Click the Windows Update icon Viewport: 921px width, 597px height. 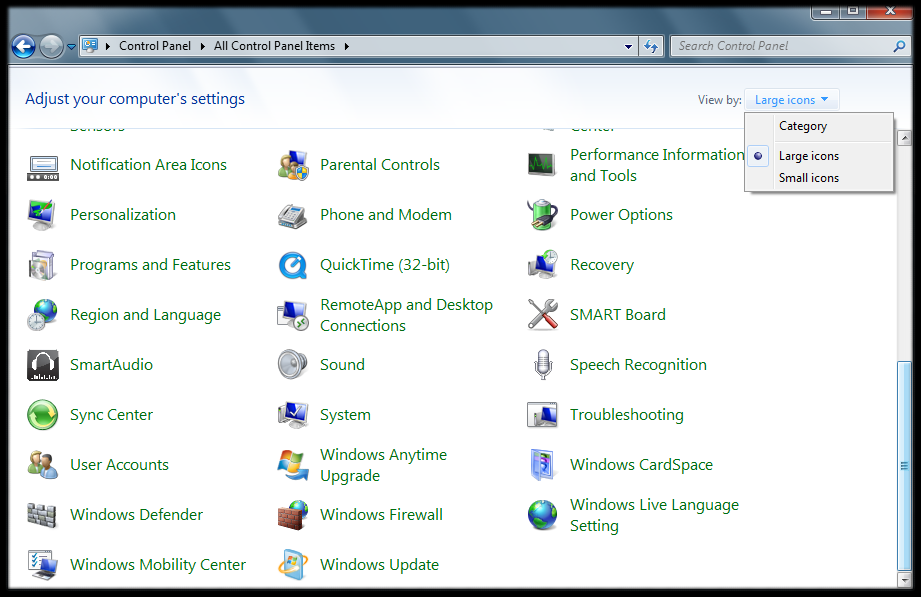tap(292, 565)
